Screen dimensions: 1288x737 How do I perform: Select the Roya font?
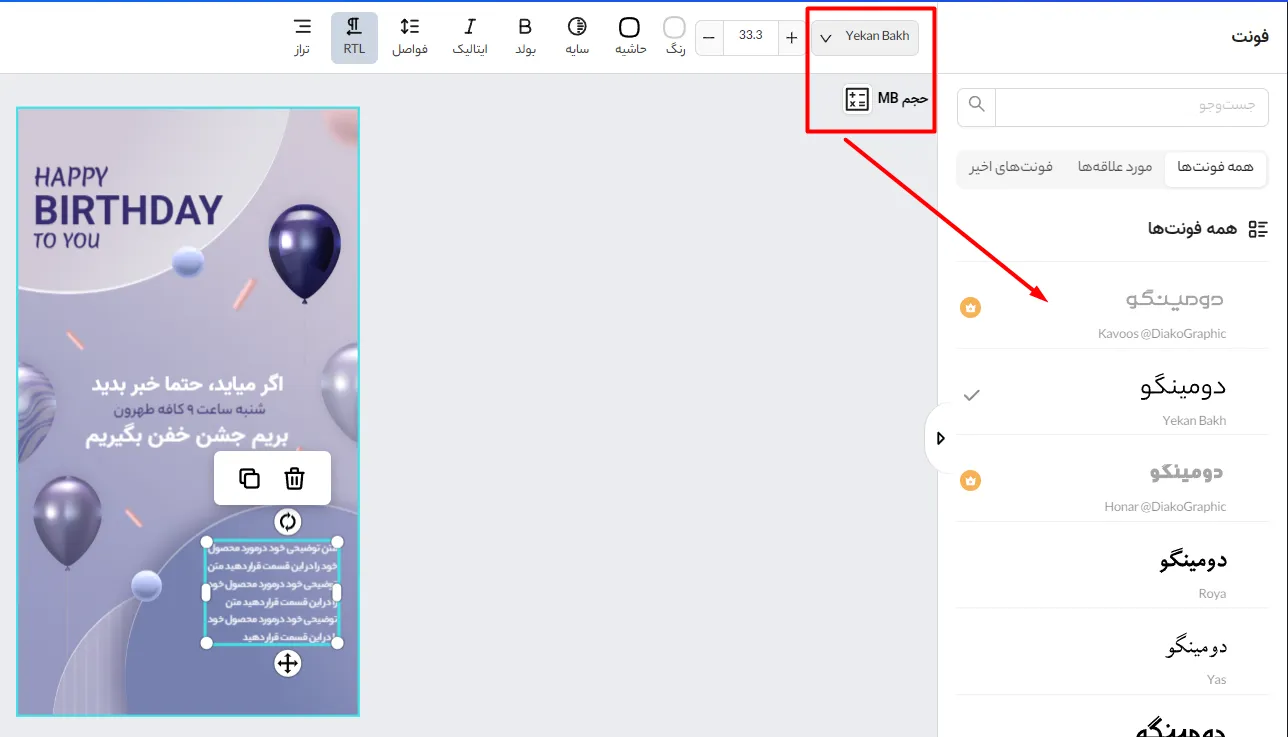tap(1112, 568)
